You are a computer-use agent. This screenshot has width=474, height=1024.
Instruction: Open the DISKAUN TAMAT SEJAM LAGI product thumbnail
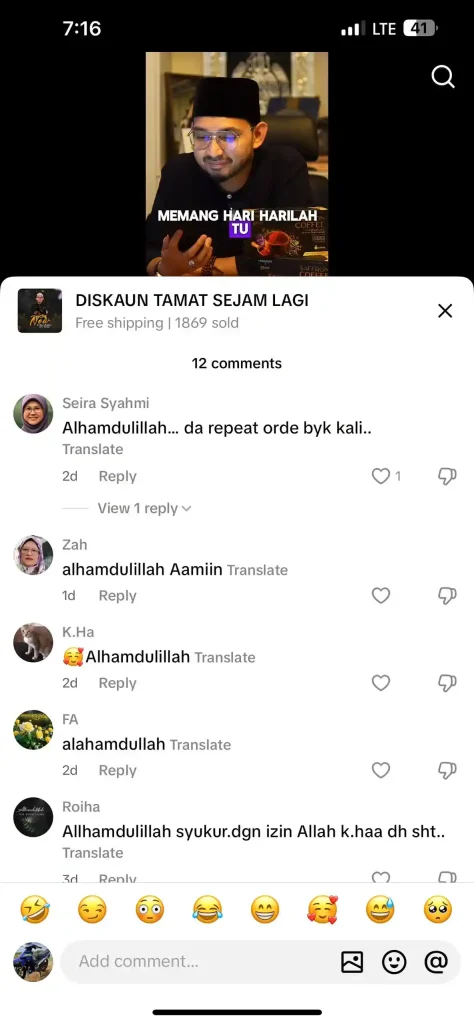point(40,311)
